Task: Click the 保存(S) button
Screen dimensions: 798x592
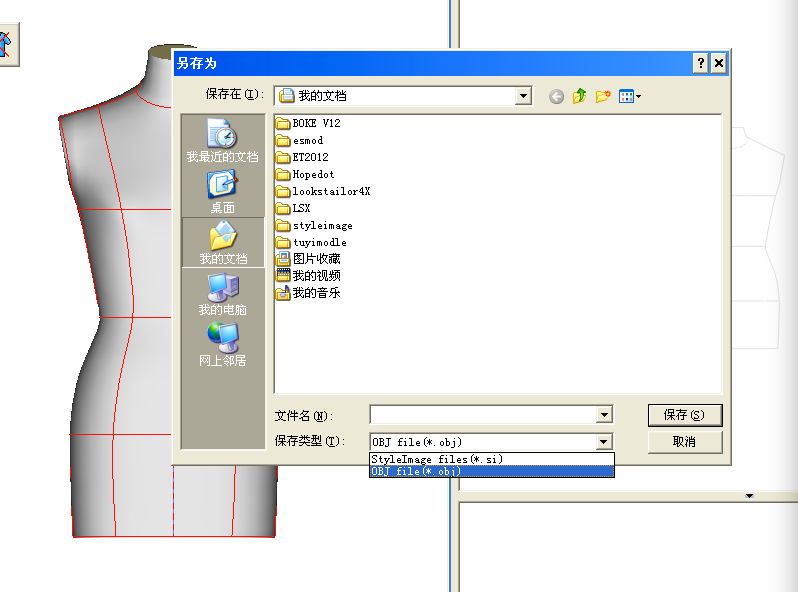Action: pyautogui.click(x=685, y=415)
